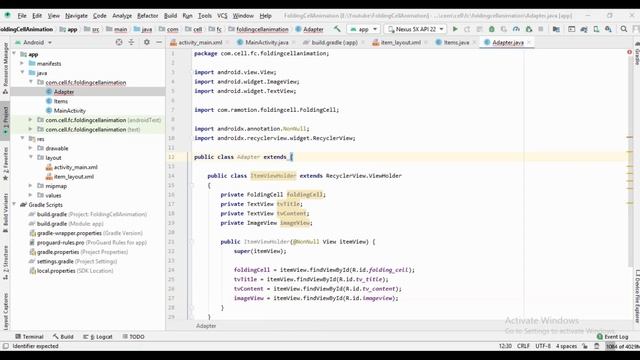Open the Refactor menu
Image resolution: width=640 pixels, height=360 pixels.
pos(147,16)
